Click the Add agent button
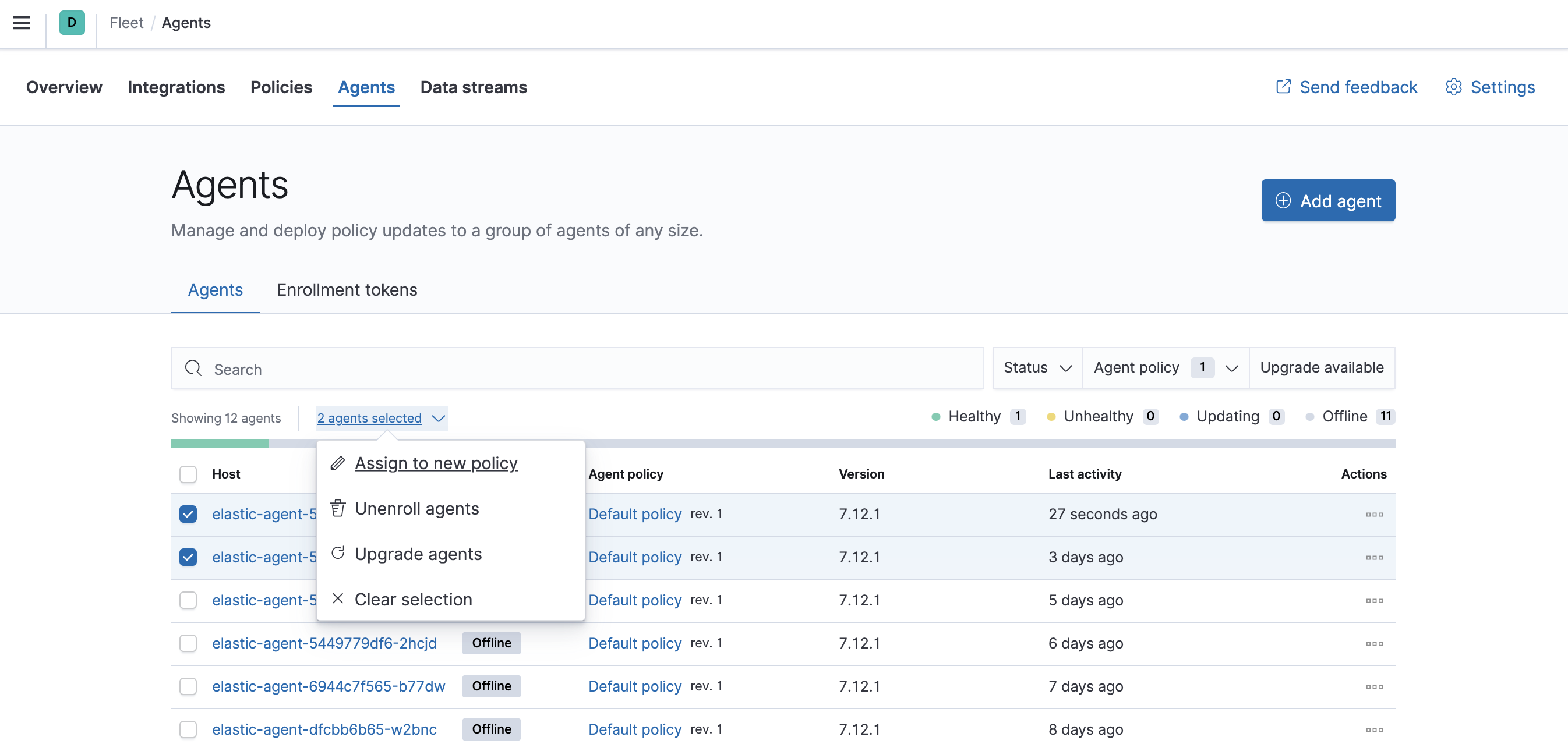 [1328, 200]
